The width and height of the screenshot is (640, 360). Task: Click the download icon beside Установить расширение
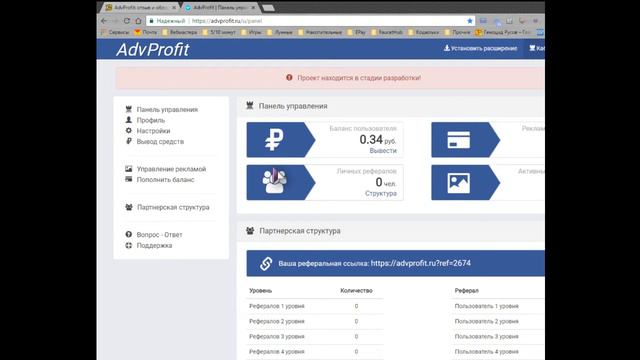447,48
